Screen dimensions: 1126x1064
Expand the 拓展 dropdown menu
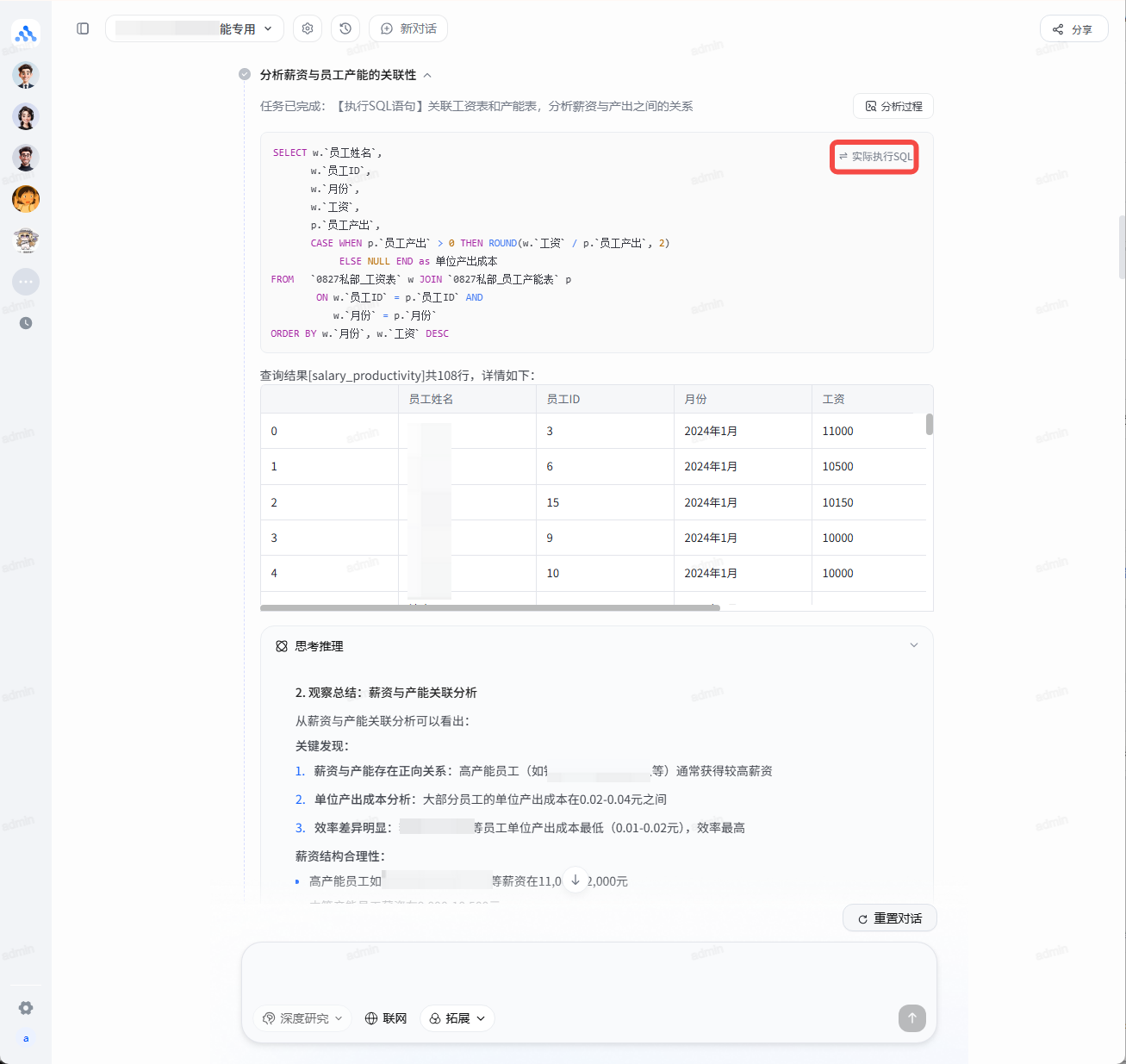click(457, 1018)
